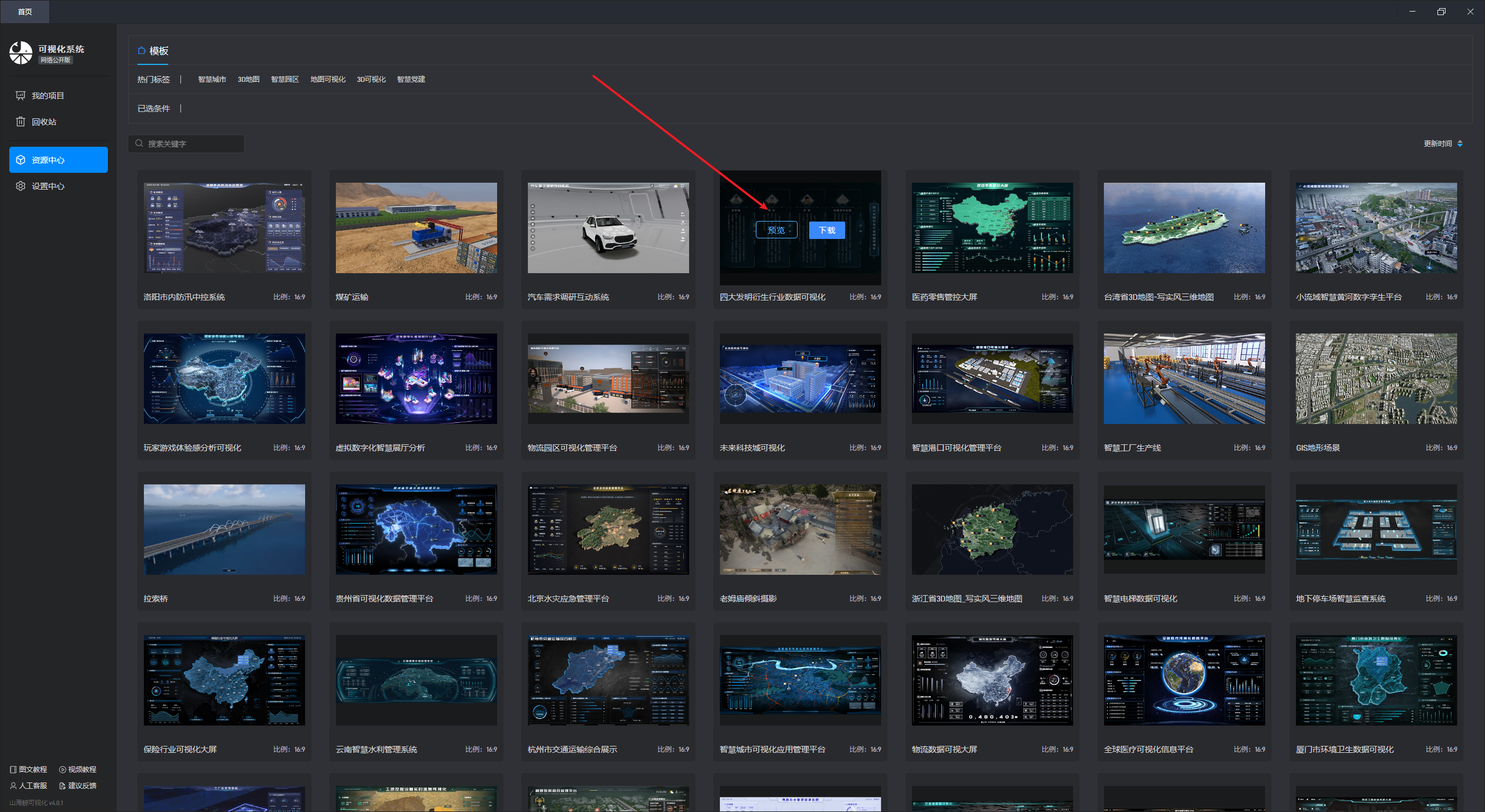Click the My Projects sidebar icon
Viewport: 1485px width, 812px height.
[x=21, y=95]
